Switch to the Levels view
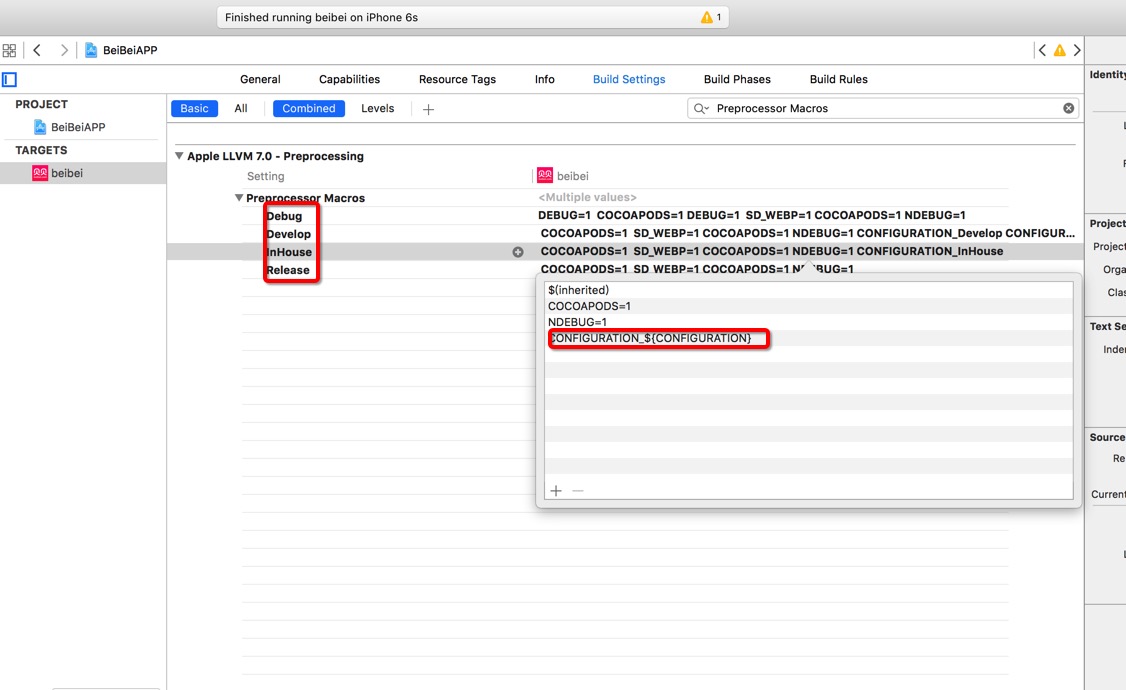The image size is (1126, 690). coord(377,108)
